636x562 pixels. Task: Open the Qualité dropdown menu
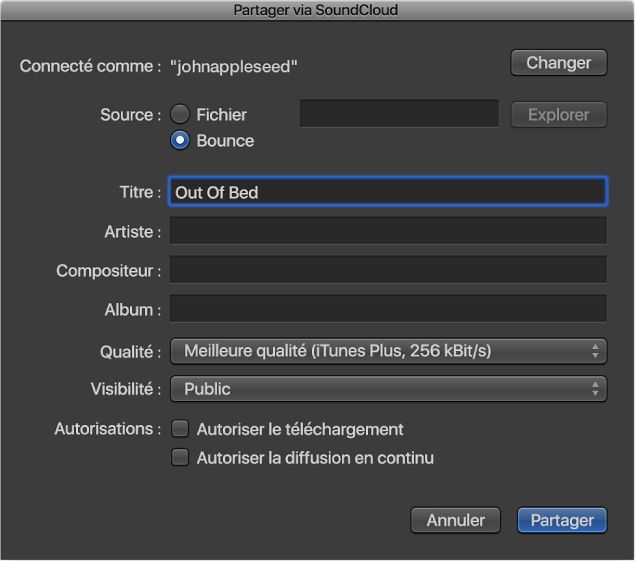[389, 352]
